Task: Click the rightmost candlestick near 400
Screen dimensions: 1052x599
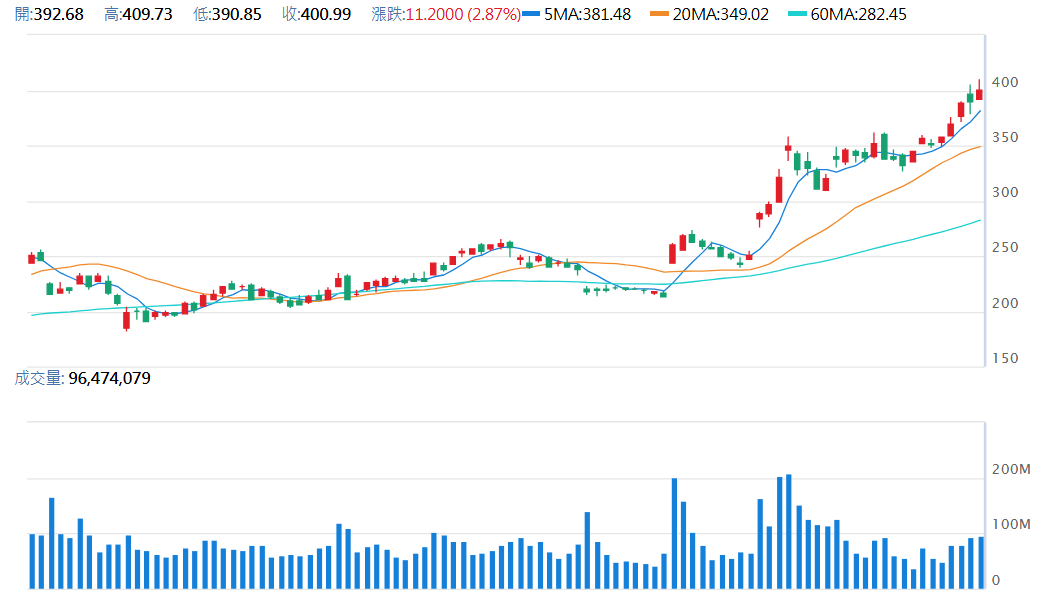Action: [x=979, y=93]
